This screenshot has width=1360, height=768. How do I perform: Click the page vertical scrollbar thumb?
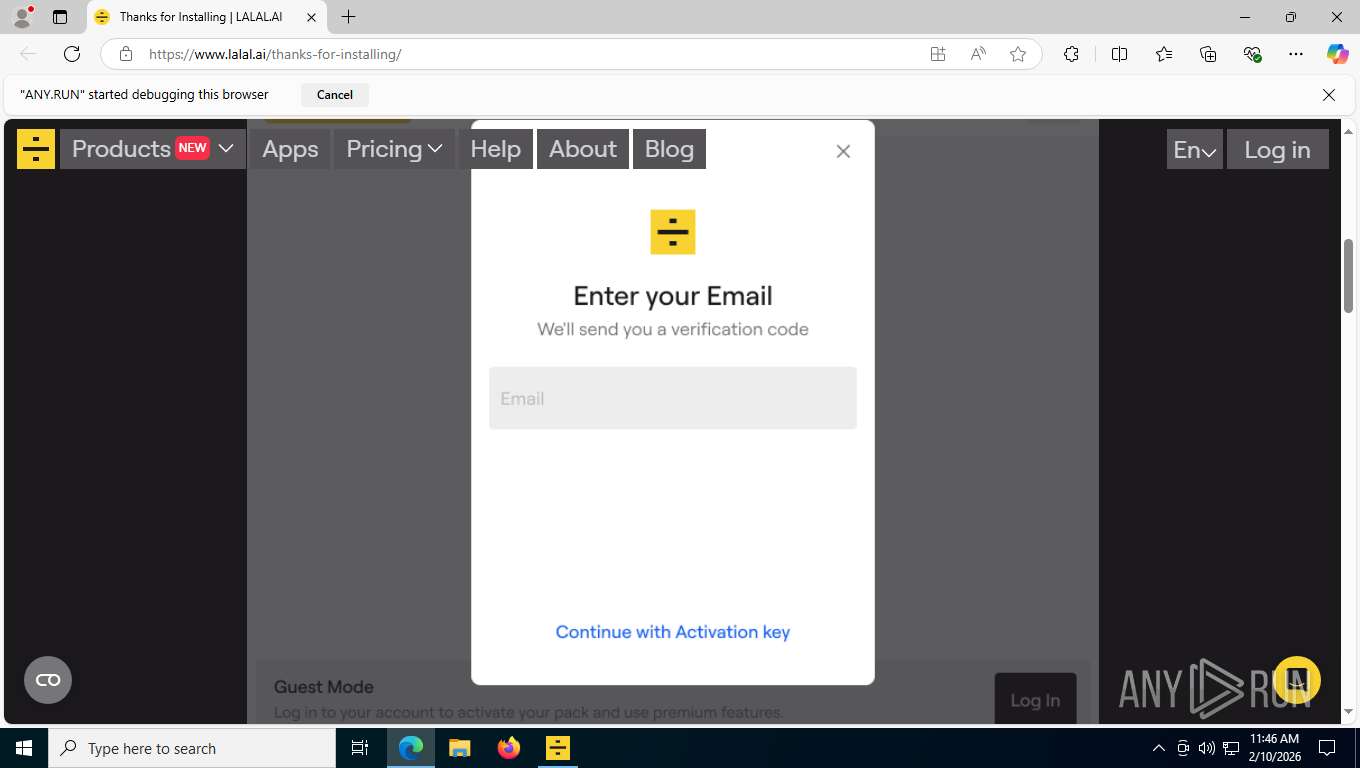pyautogui.click(x=1348, y=276)
